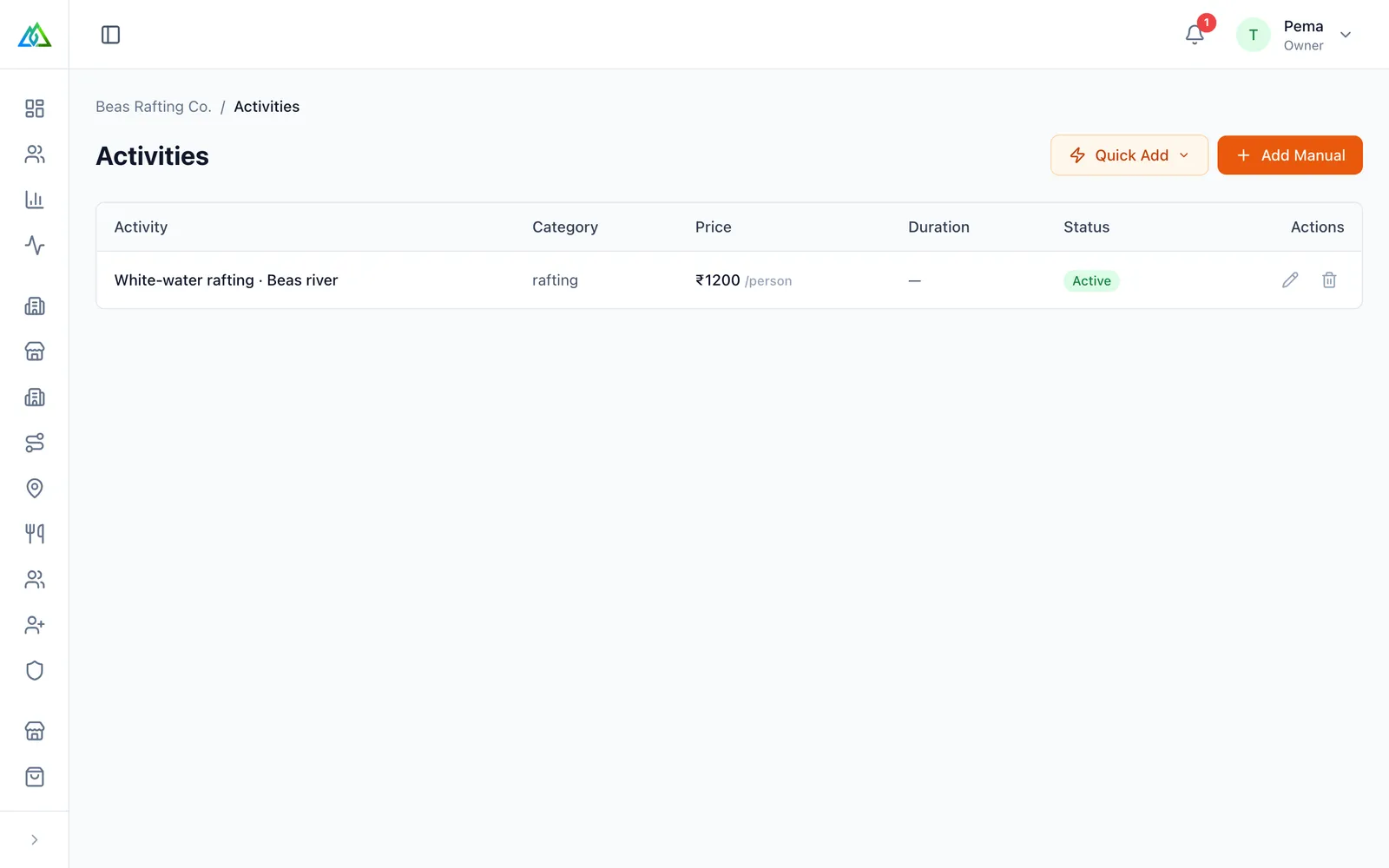This screenshot has height=868, width=1389.
Task: Open the fork and knife icon
Action: (35, 534)
